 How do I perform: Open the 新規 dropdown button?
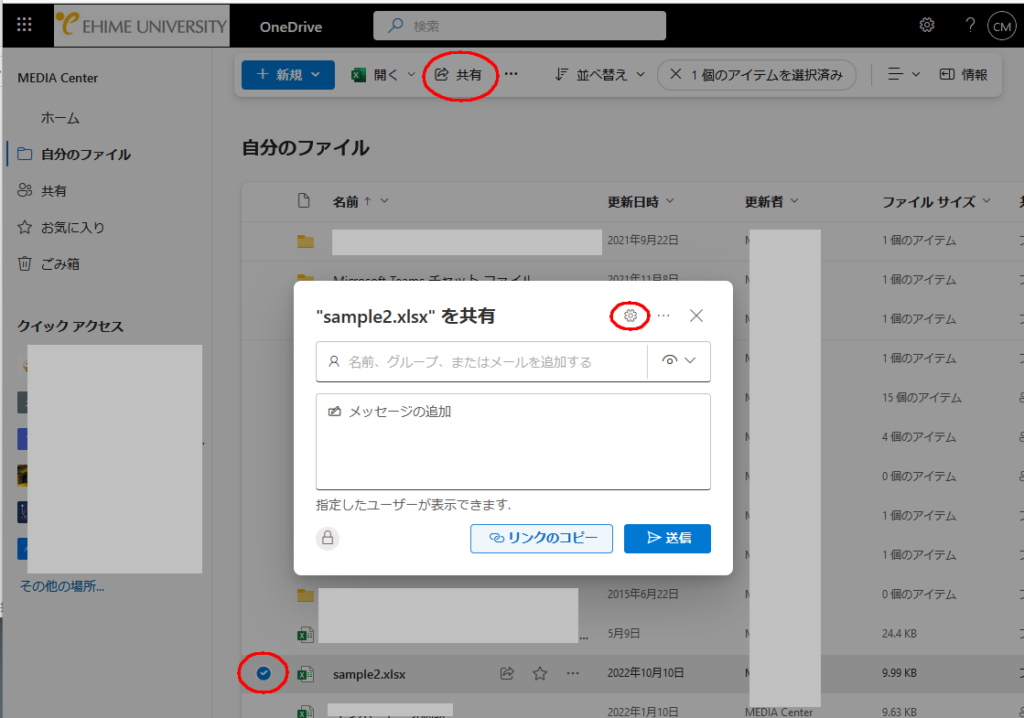point(288,74)
